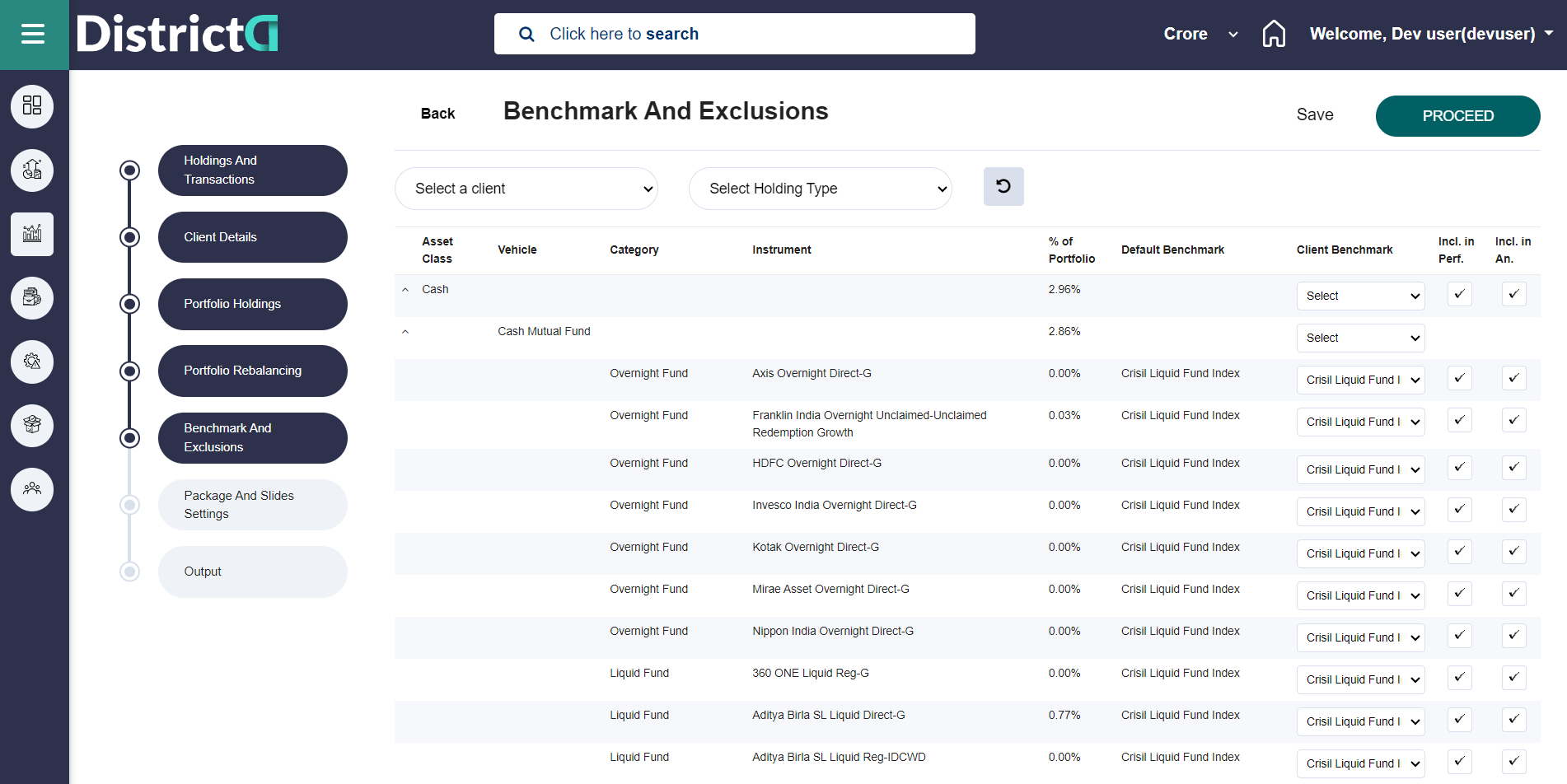Go to home via house icon
1567x784 pixels.
[x=1274, y=34]
